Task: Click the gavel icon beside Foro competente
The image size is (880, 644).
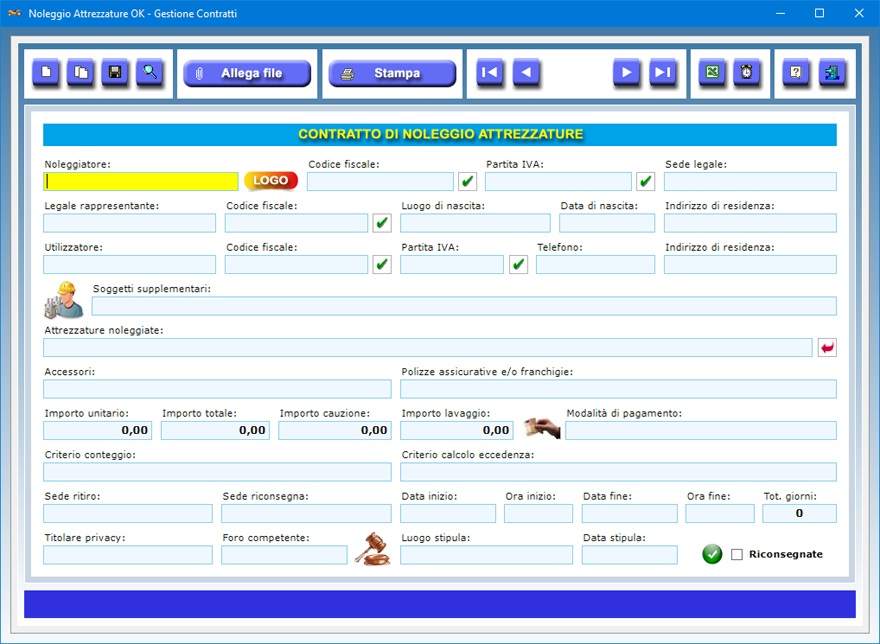Action: click(372, 549)
